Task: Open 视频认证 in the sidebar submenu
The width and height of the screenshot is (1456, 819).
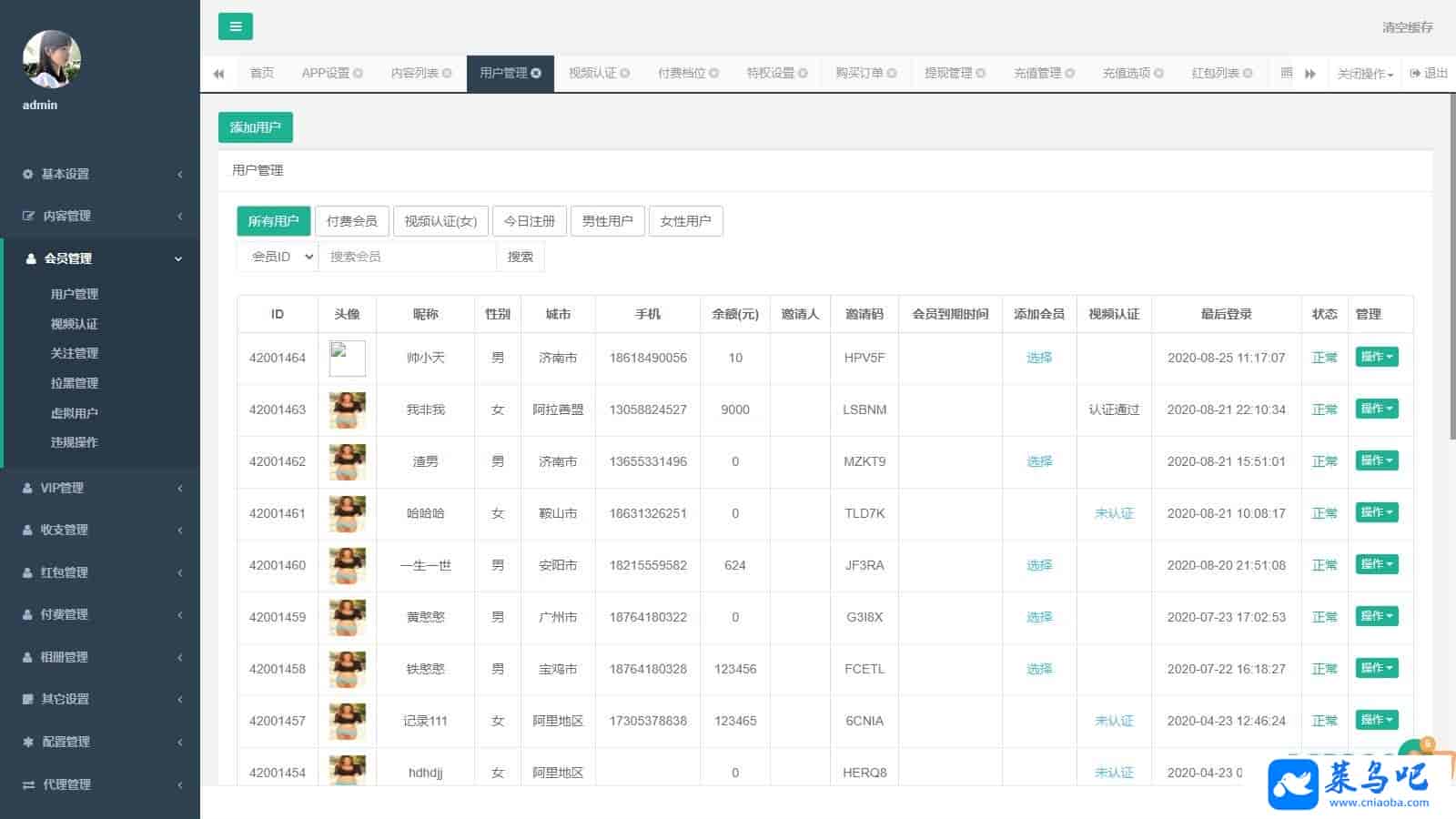Action: click(75, 324)
